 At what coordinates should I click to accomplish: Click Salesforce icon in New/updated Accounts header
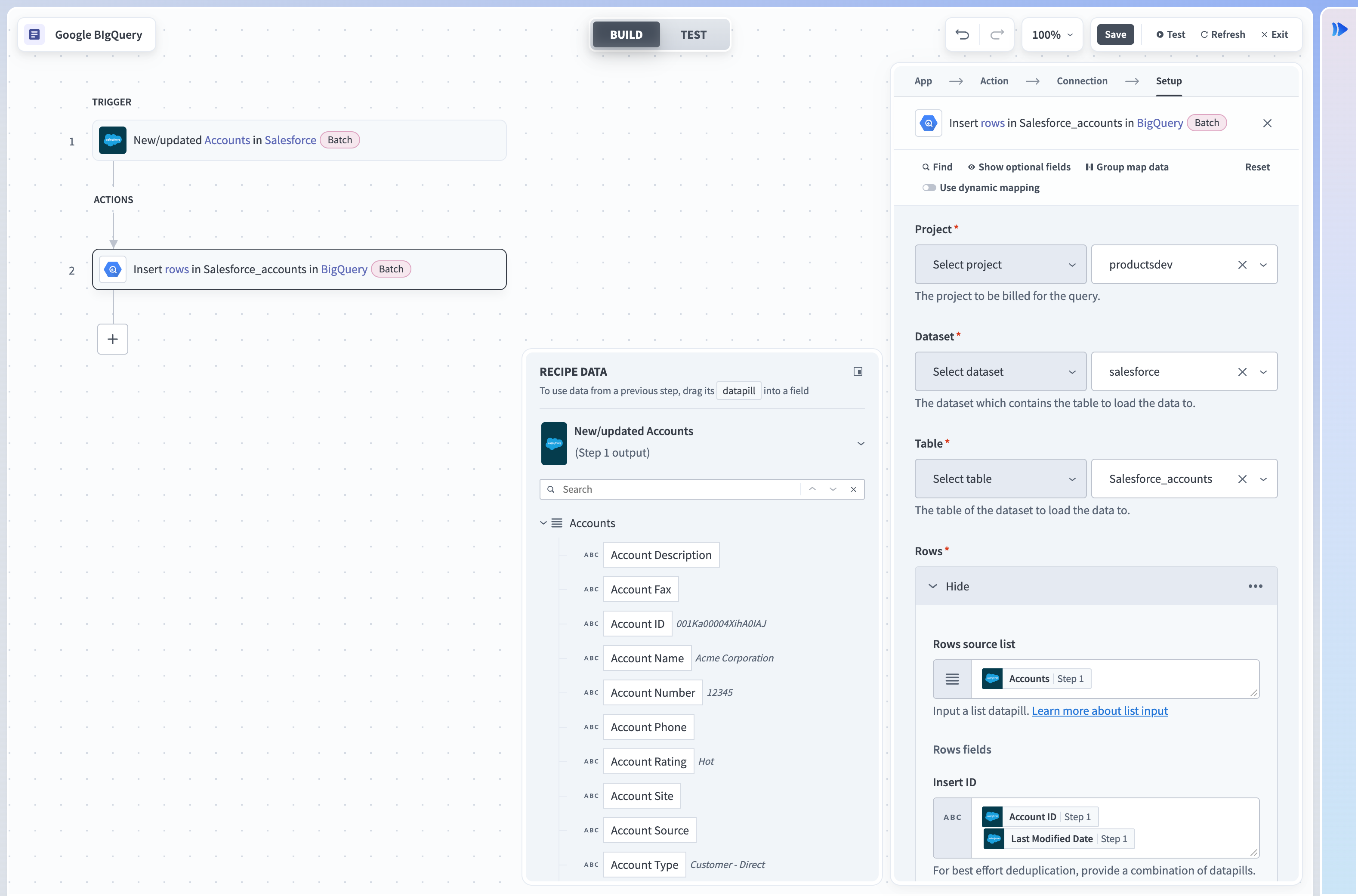(554, 443)
